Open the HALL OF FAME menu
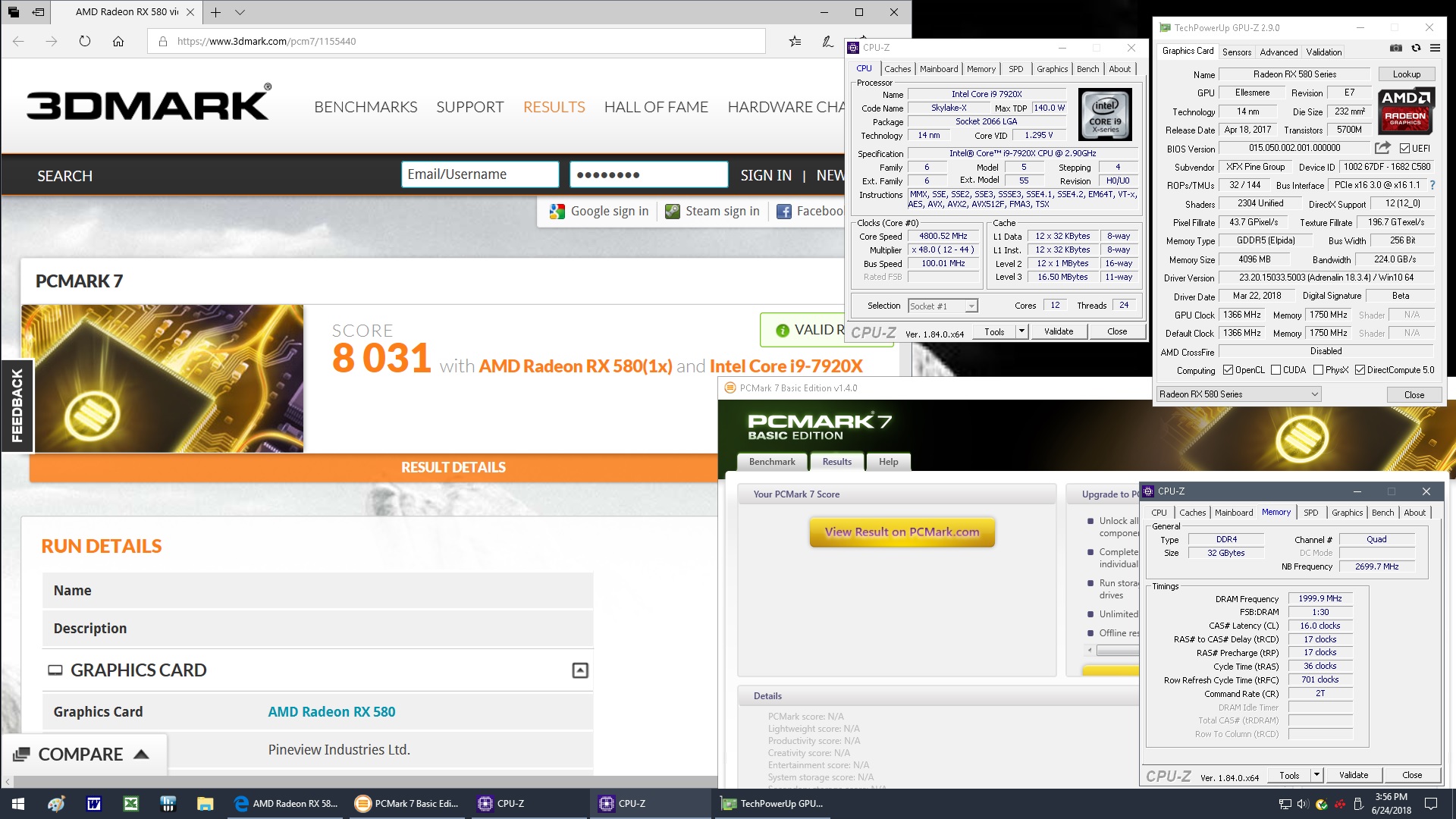The height and width of the screenshot is (819, 1456). click(656, 107)
